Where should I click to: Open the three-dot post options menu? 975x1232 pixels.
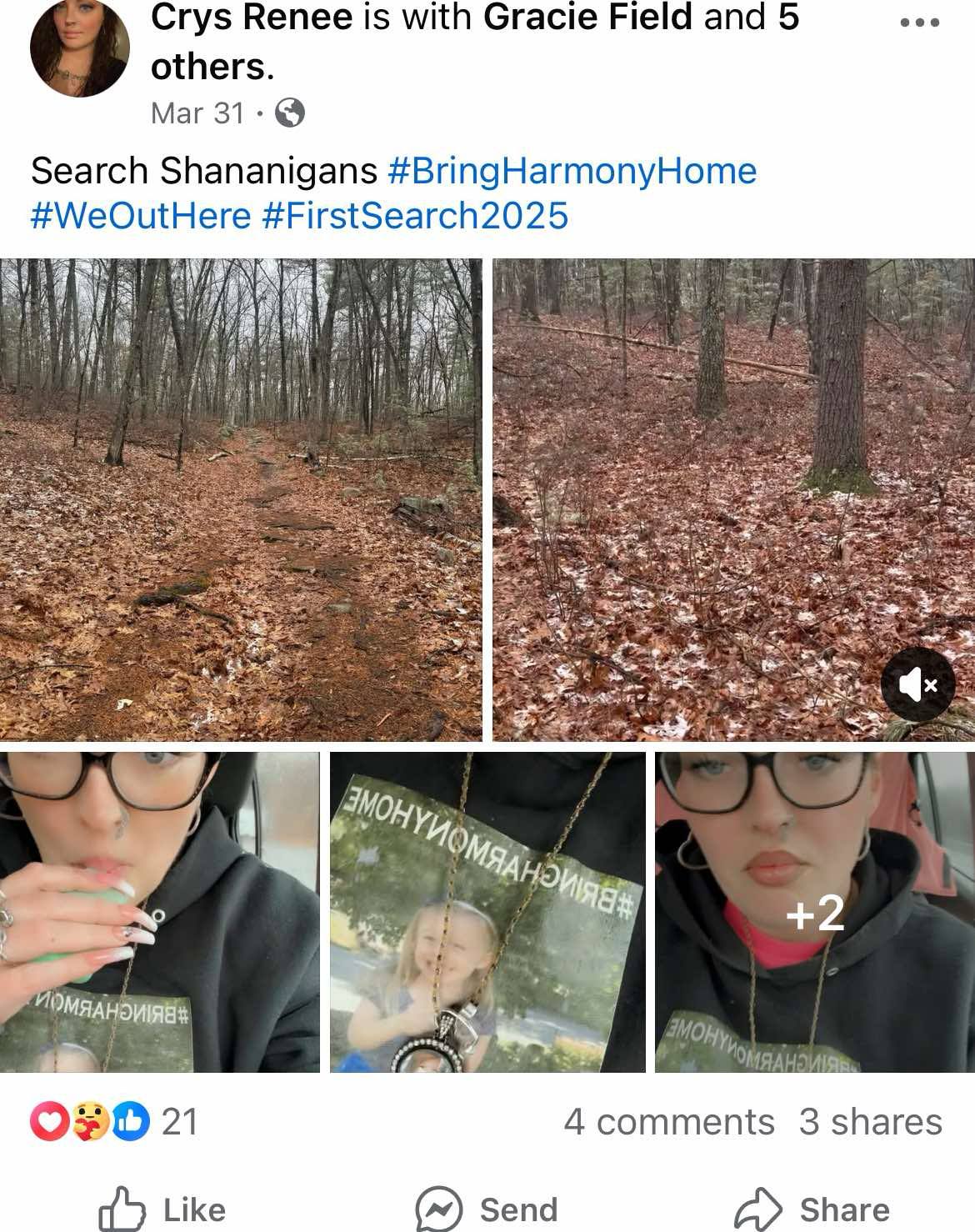(921, 23)
